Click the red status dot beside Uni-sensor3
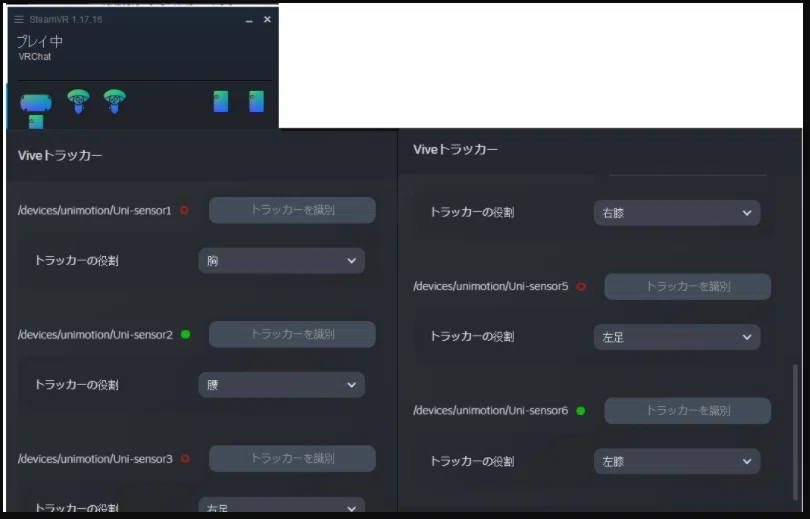 [x=185, y=459]
